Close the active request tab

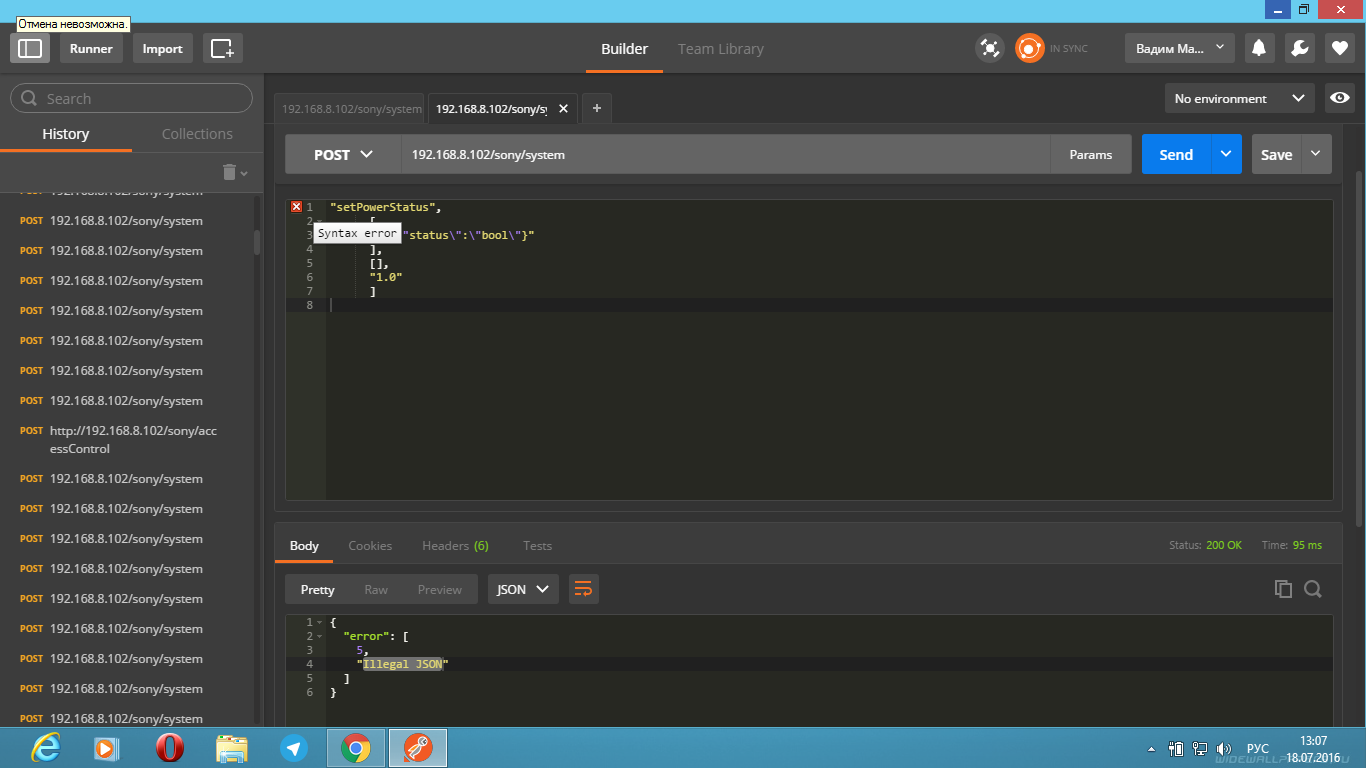click(x=564, y=108)
